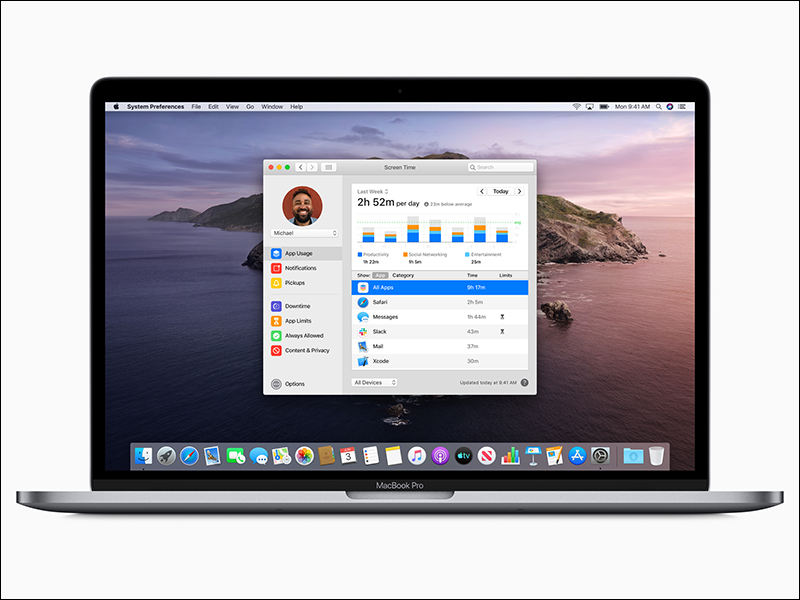Open the File menu
The height and width of the screenshot is (600, 800).
click(196, 107)
